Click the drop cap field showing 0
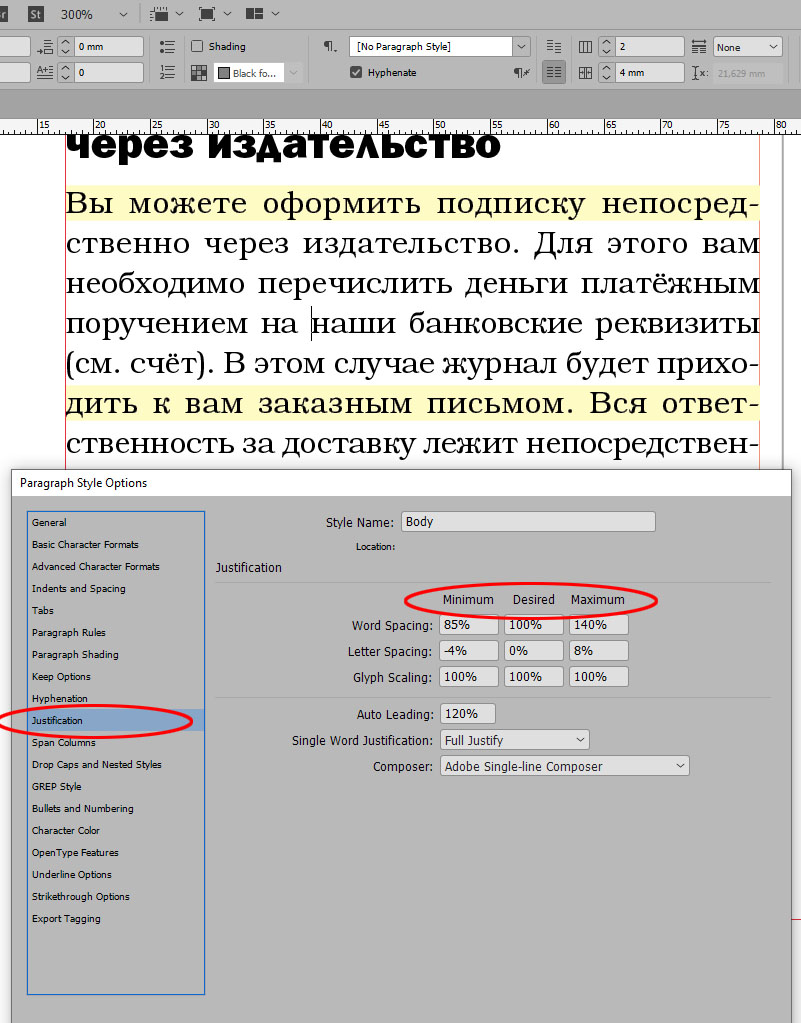Screen dimensions: 801x1023 pos(109,72)
